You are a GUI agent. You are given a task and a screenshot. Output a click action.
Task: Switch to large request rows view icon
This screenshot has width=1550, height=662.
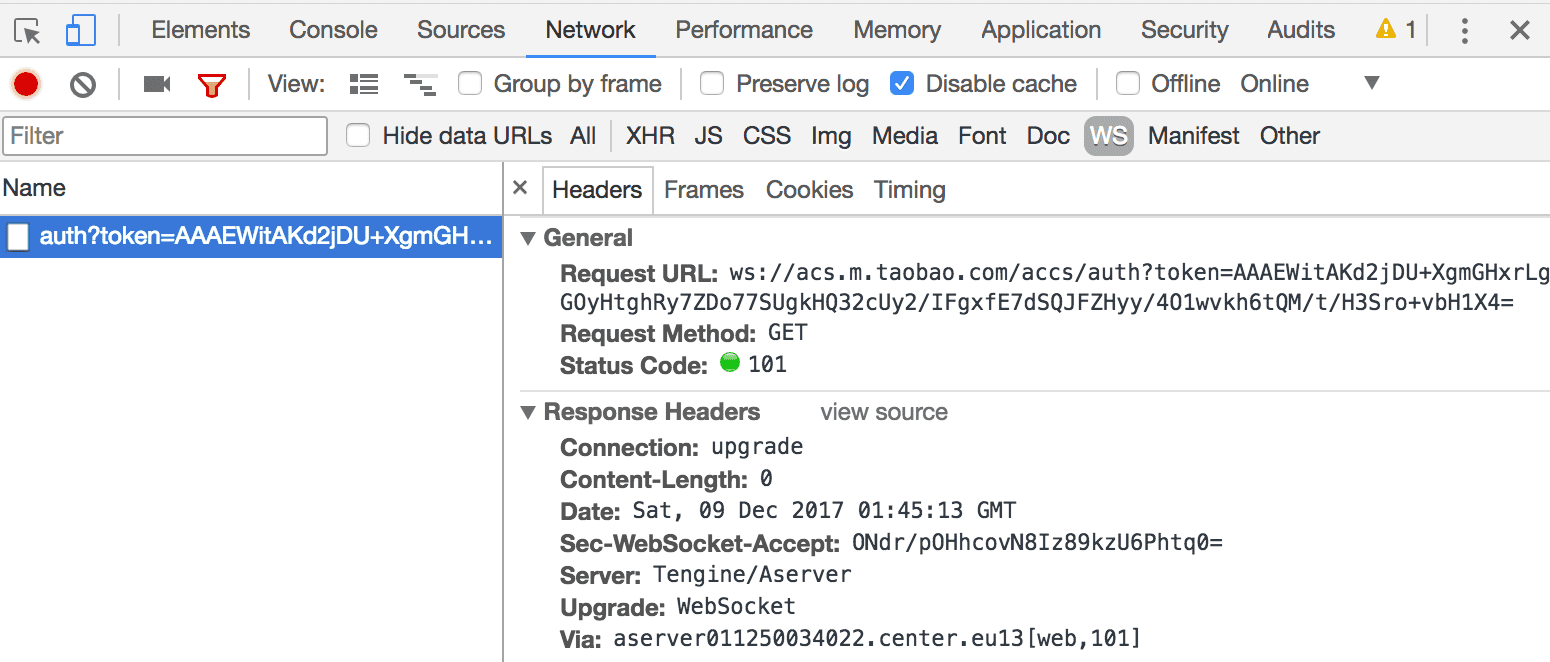pos(363,84)
